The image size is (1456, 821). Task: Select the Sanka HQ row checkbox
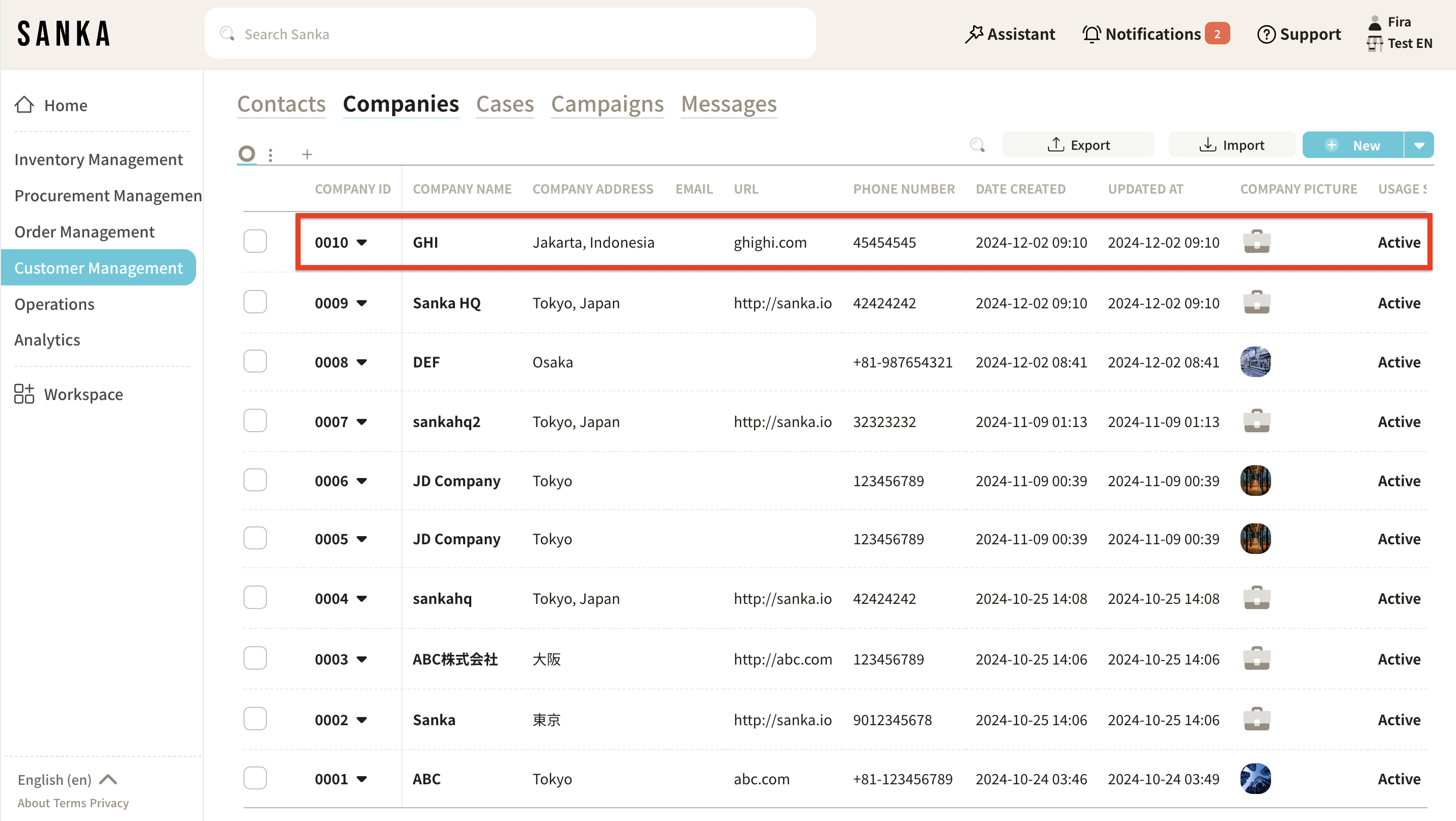tap(255, 302)
